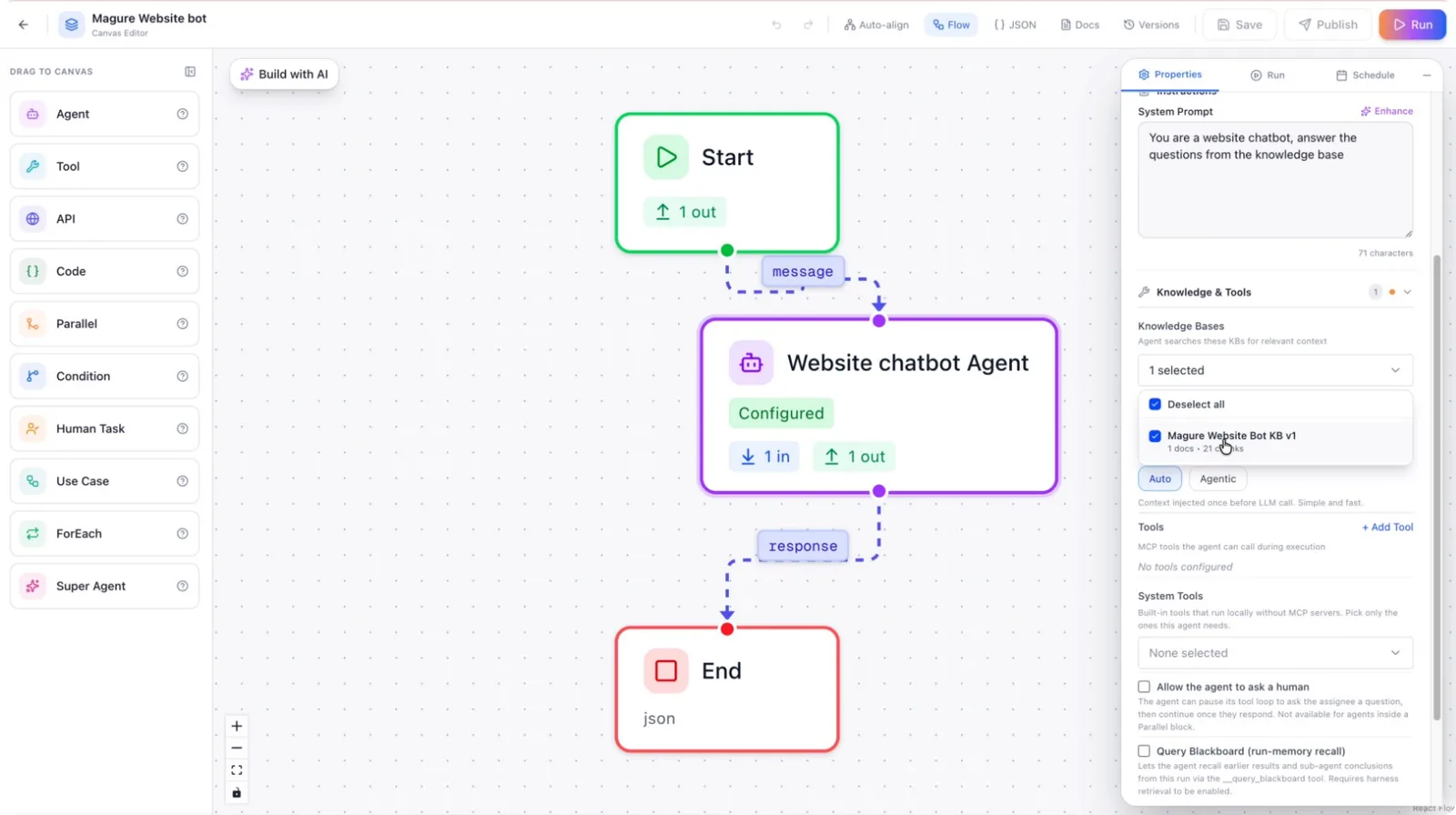The width and height of the screenshot is (1456, 815).
Task: Click the Enhance link for System Prompt
Action: pyautogui.click(x=1387, y=111)
